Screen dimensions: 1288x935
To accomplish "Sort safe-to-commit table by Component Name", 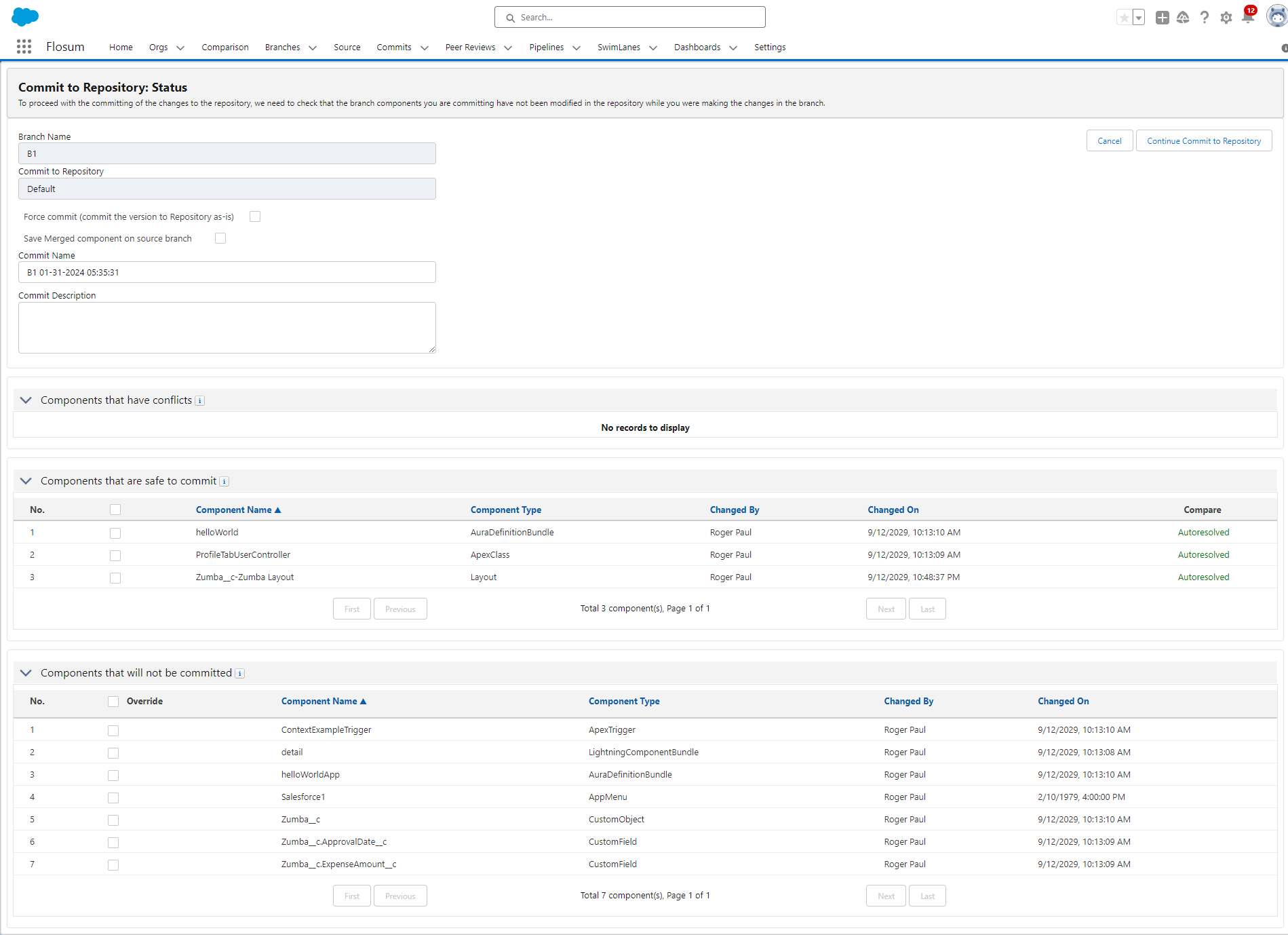I will coord(238,510).
